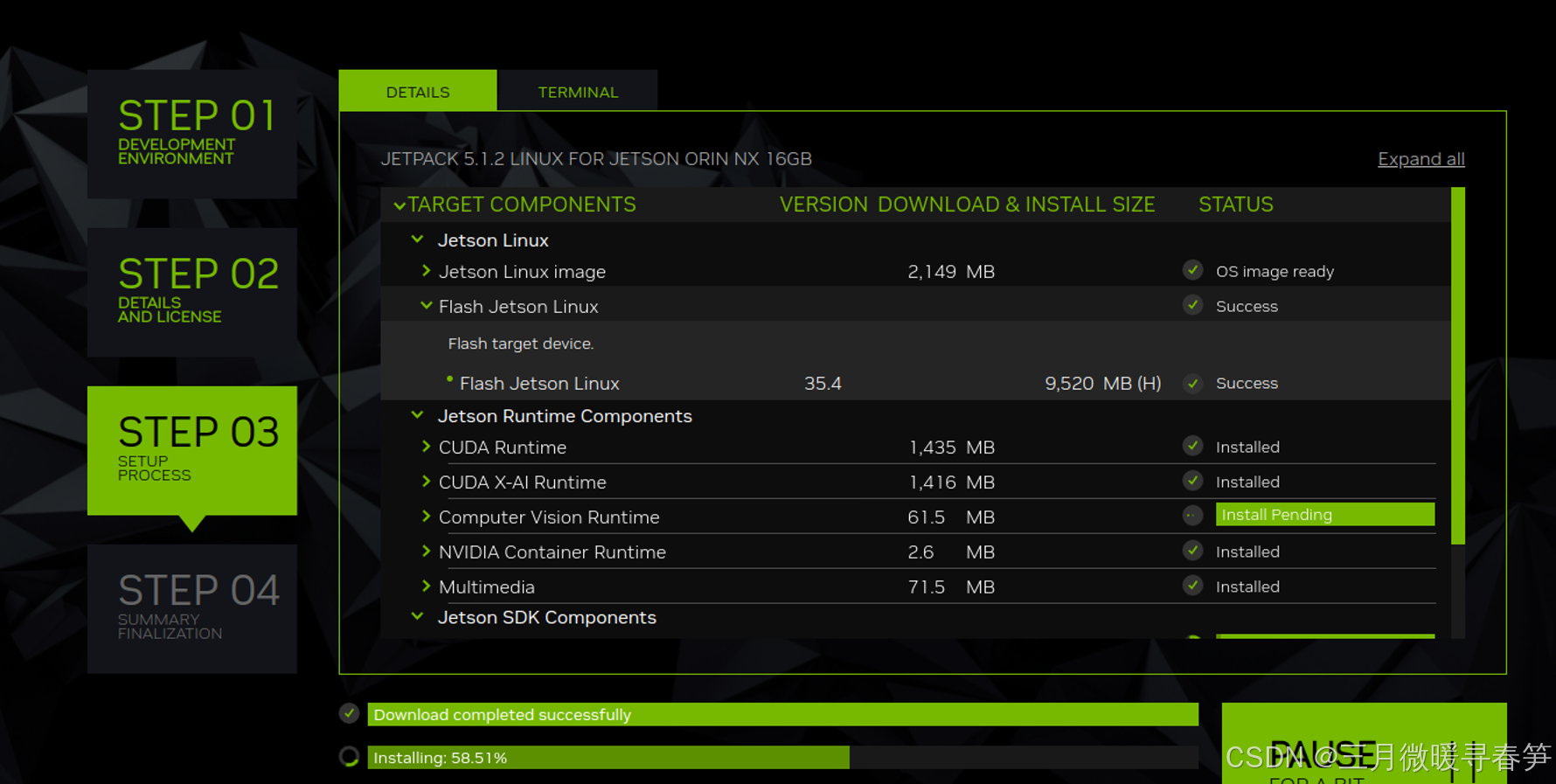
Task: Click the OS image ready check icon
Action: (x=1192, y=270)
